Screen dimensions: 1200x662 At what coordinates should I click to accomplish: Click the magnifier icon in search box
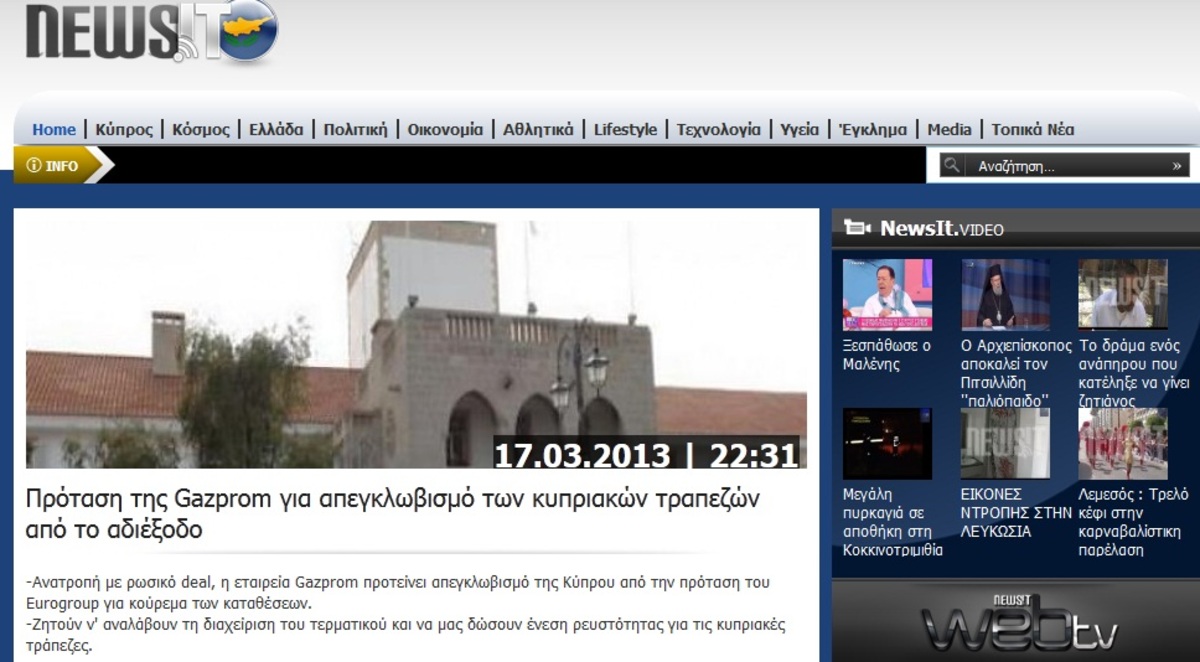952,165
